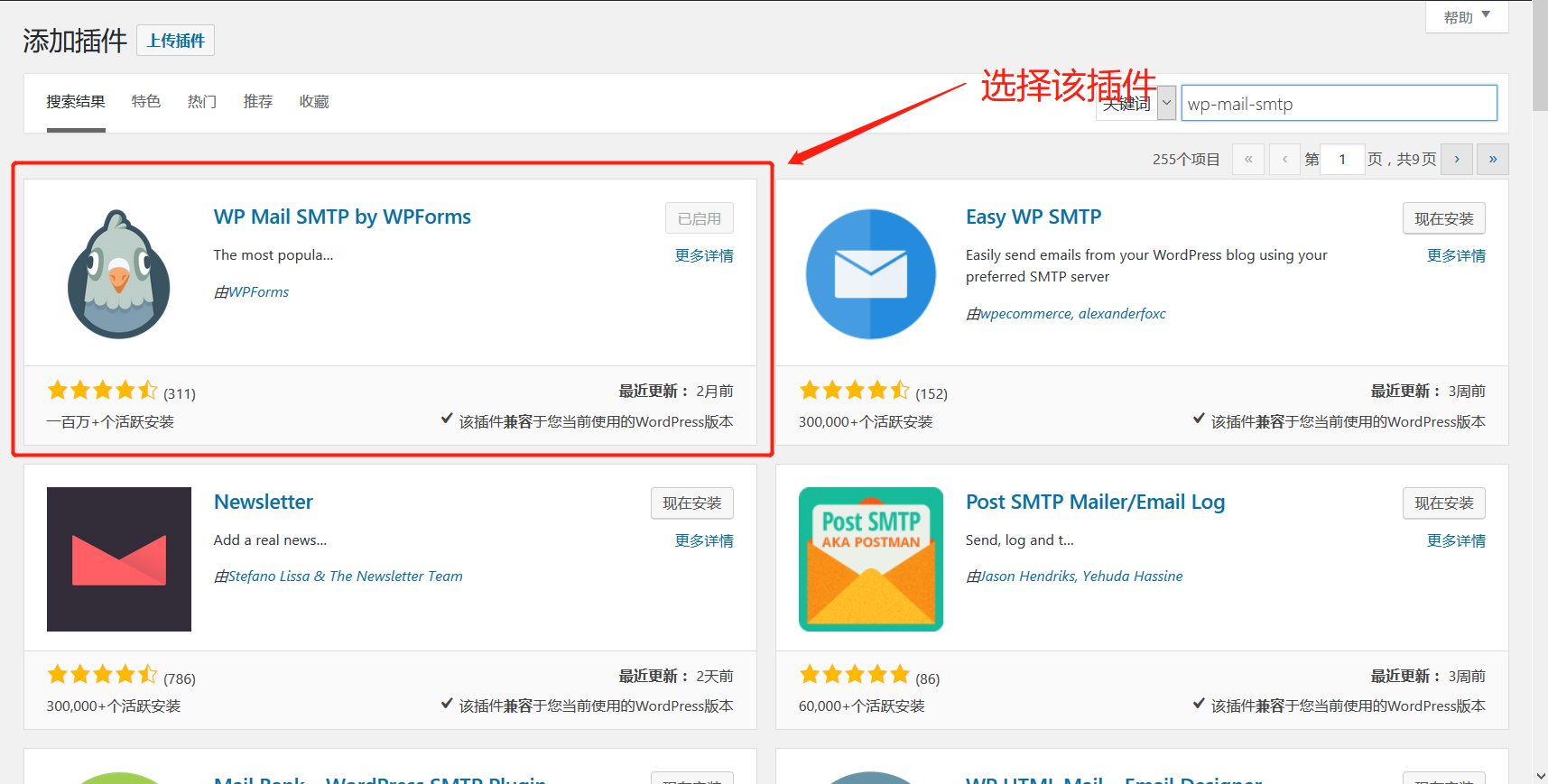The image size is (1548, 784).
Task: Click the Easy WP SMTP envelope icon
Action: pyautogui.click(x=871, y=274)
